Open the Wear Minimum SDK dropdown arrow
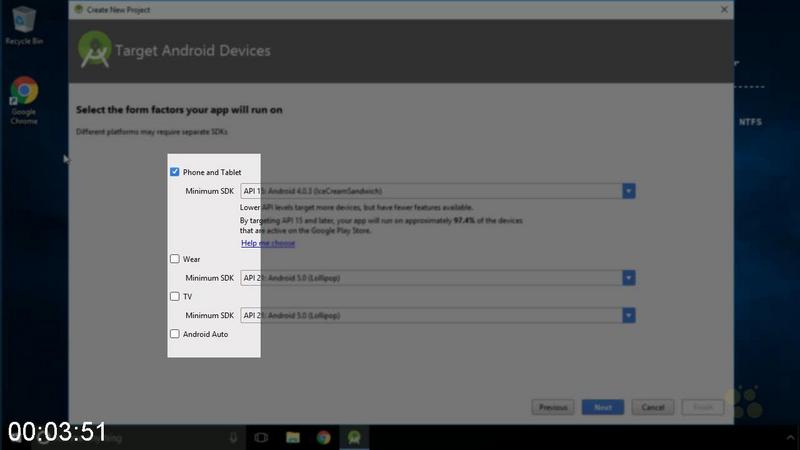This screenshot has height=450, width=800. pyautogui.click(x=629, y=278)
